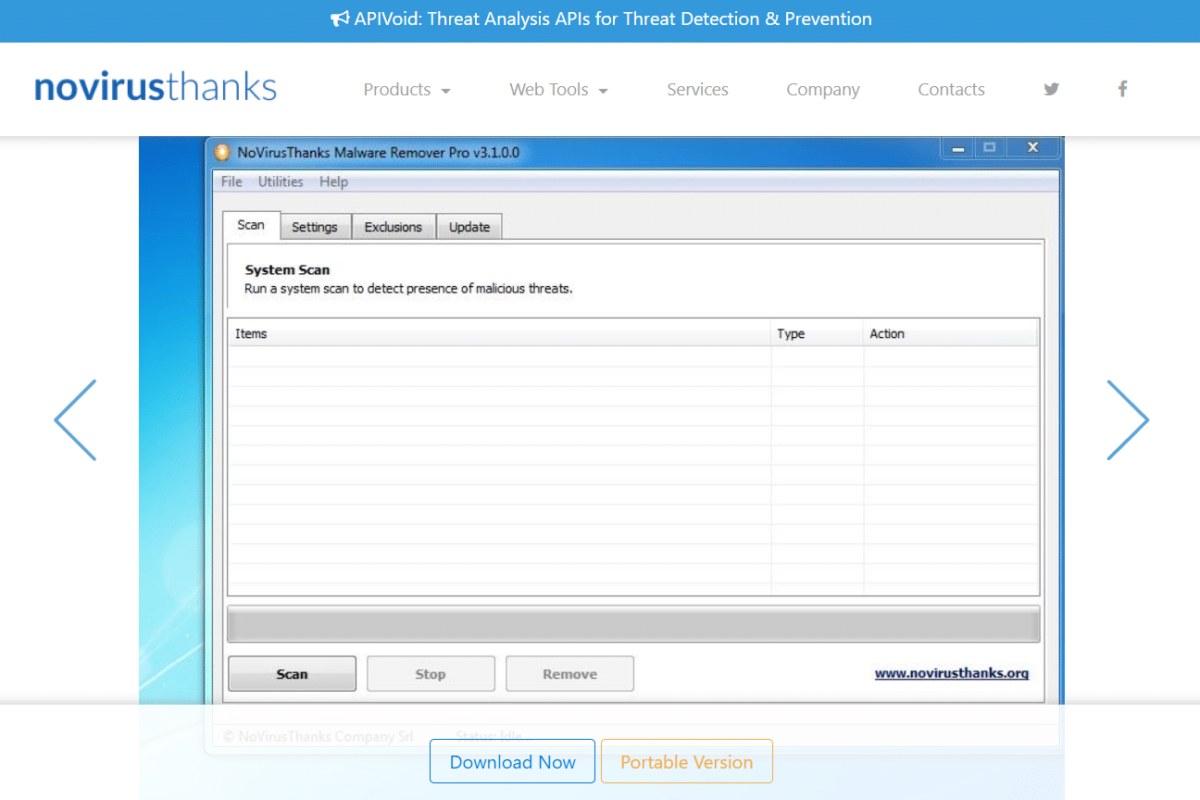
Task: Click the novirusthanks logo
Action: 155,88
